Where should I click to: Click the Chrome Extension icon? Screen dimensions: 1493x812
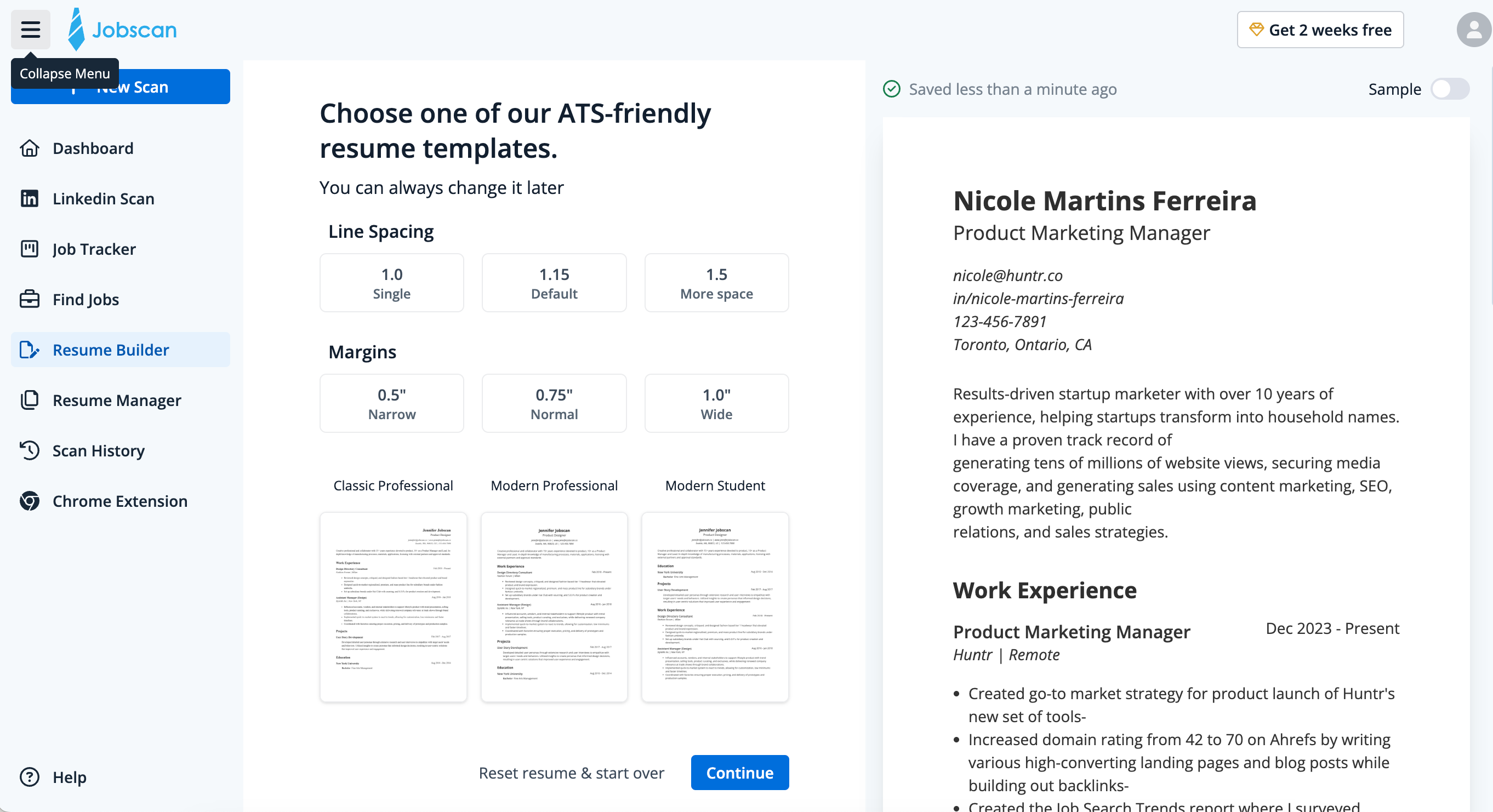[30, 501]
